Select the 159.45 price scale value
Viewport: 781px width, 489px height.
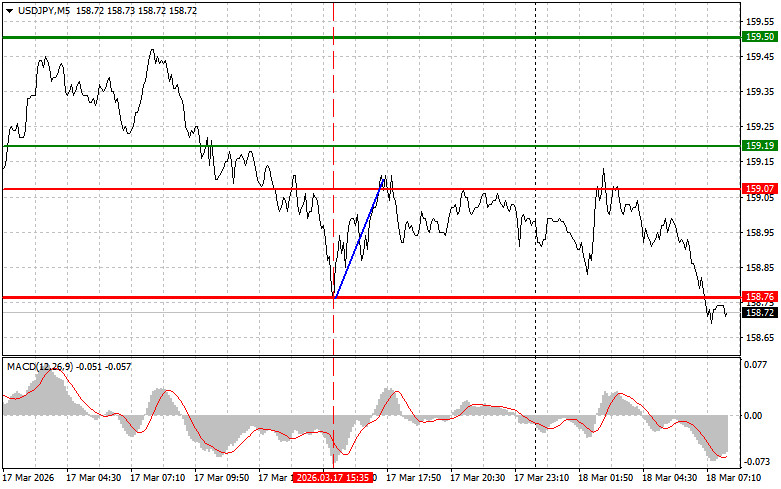coord(760,57)
